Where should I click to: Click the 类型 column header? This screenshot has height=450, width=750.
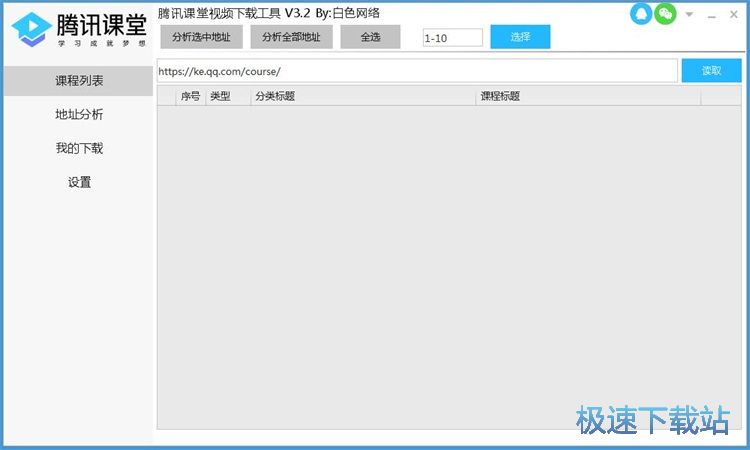tap(228, 96)
